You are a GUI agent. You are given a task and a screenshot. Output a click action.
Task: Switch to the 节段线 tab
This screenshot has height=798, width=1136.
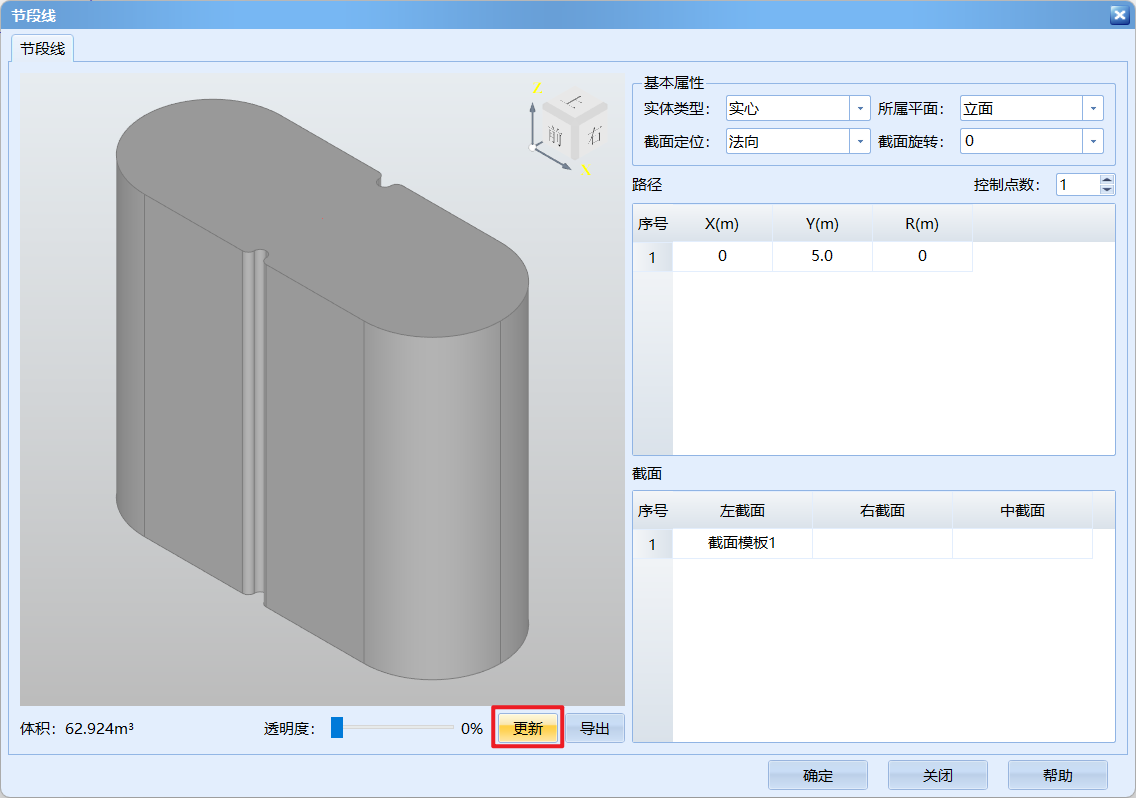tap(43, 48)
